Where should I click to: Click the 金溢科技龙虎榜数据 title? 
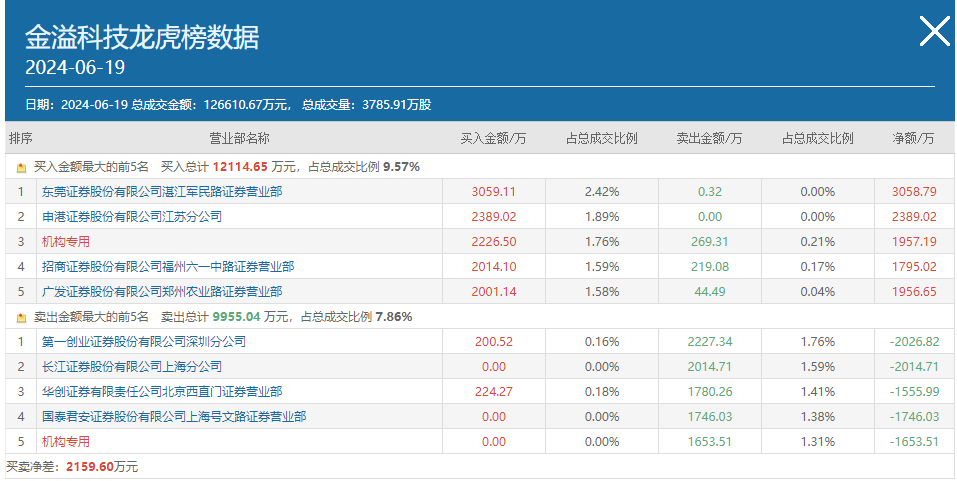pos(142,37)
